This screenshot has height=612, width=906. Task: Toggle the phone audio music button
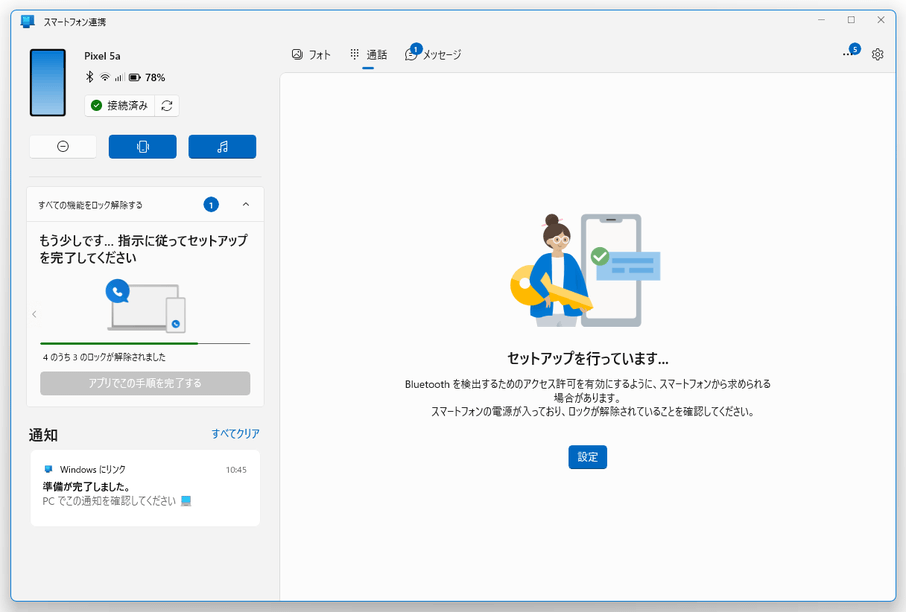click(222, 147)
